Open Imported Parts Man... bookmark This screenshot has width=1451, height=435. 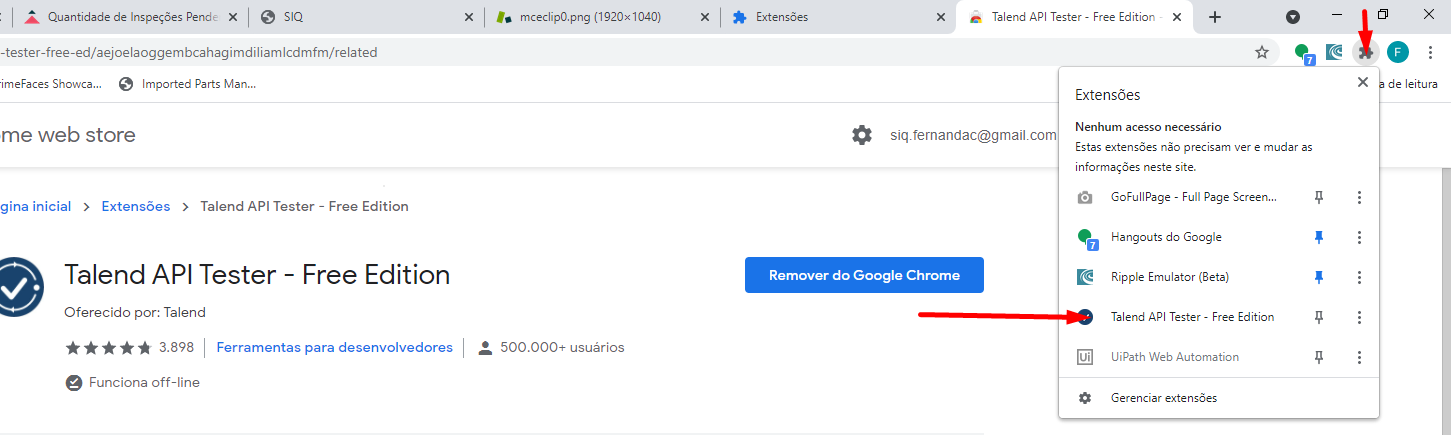pyautogui.click(x=187, y=84)
